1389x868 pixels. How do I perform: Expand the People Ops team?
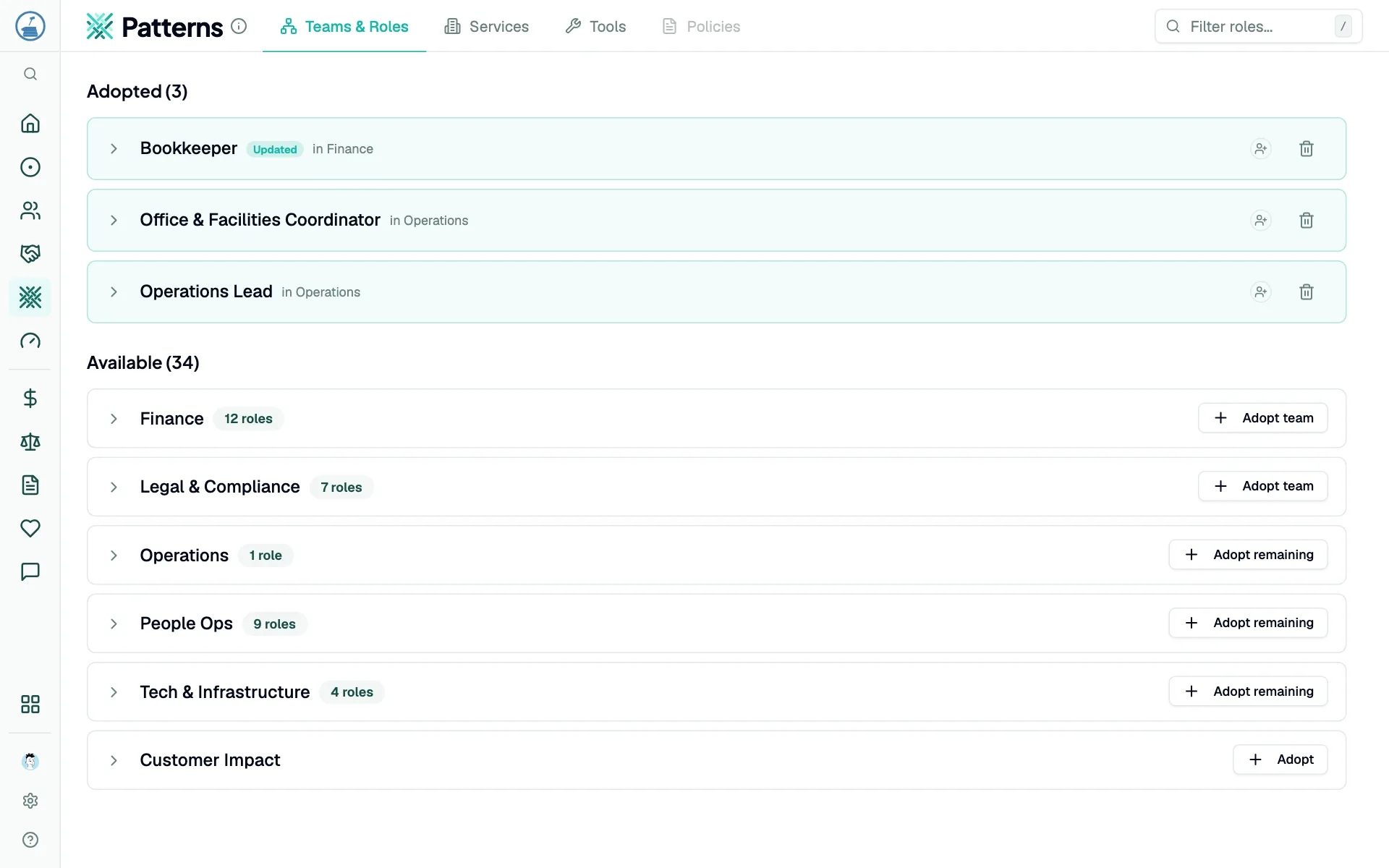point(114,624)
